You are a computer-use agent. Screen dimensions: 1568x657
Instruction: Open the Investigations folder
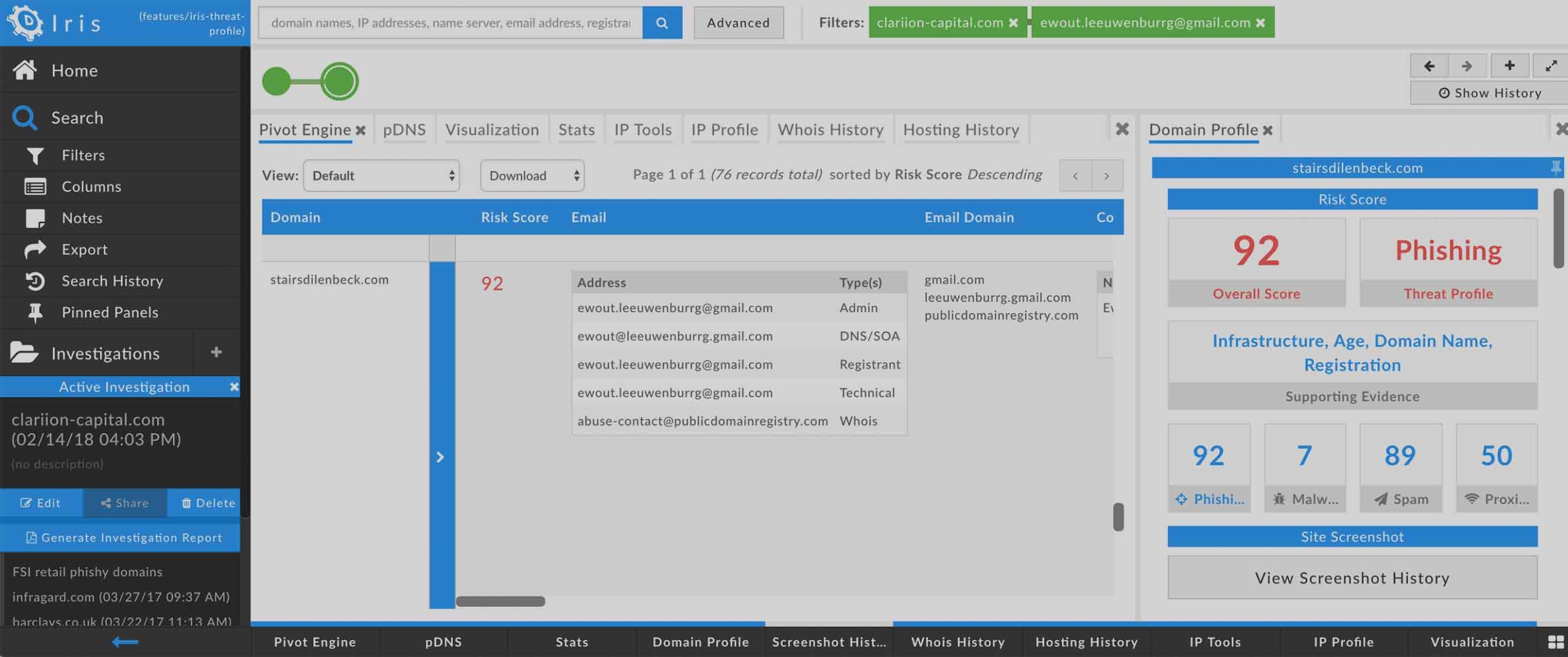pos(97,353)
